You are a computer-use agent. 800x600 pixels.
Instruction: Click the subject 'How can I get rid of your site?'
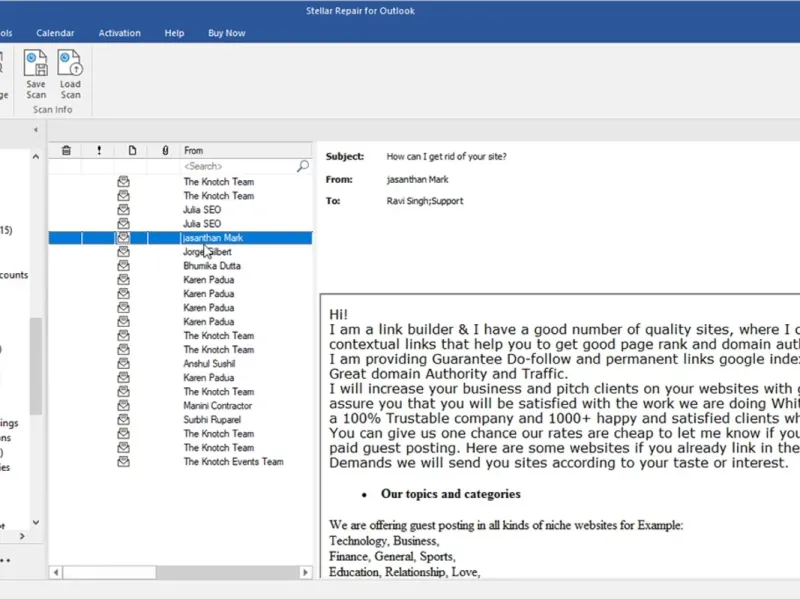click(x=446, y=157)
